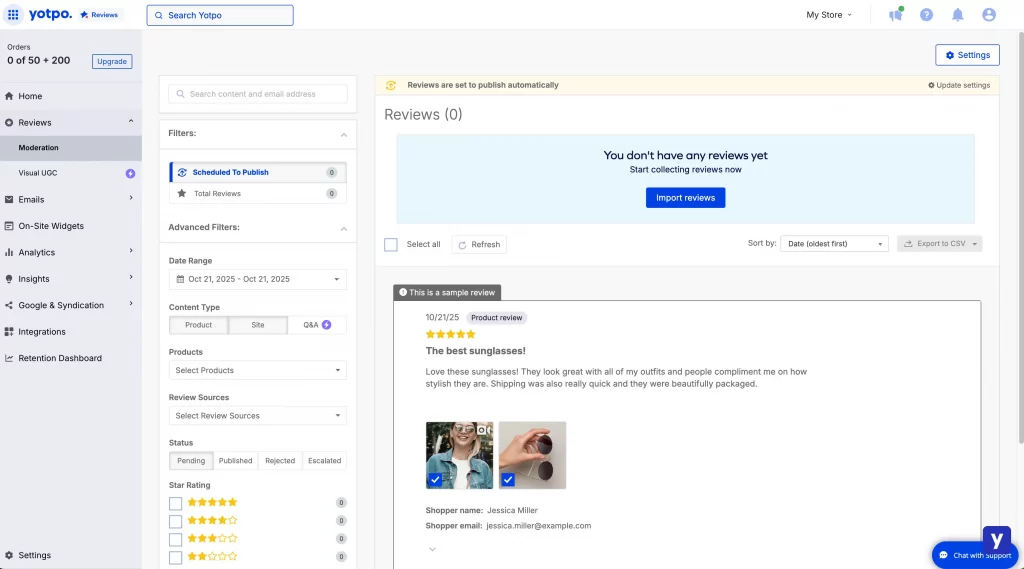Open the Moderation menu item

(x=71, y=148)
